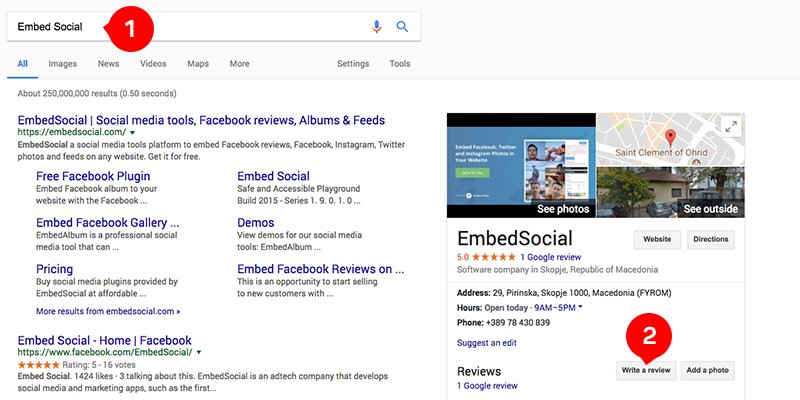Open search Tools

400,64
